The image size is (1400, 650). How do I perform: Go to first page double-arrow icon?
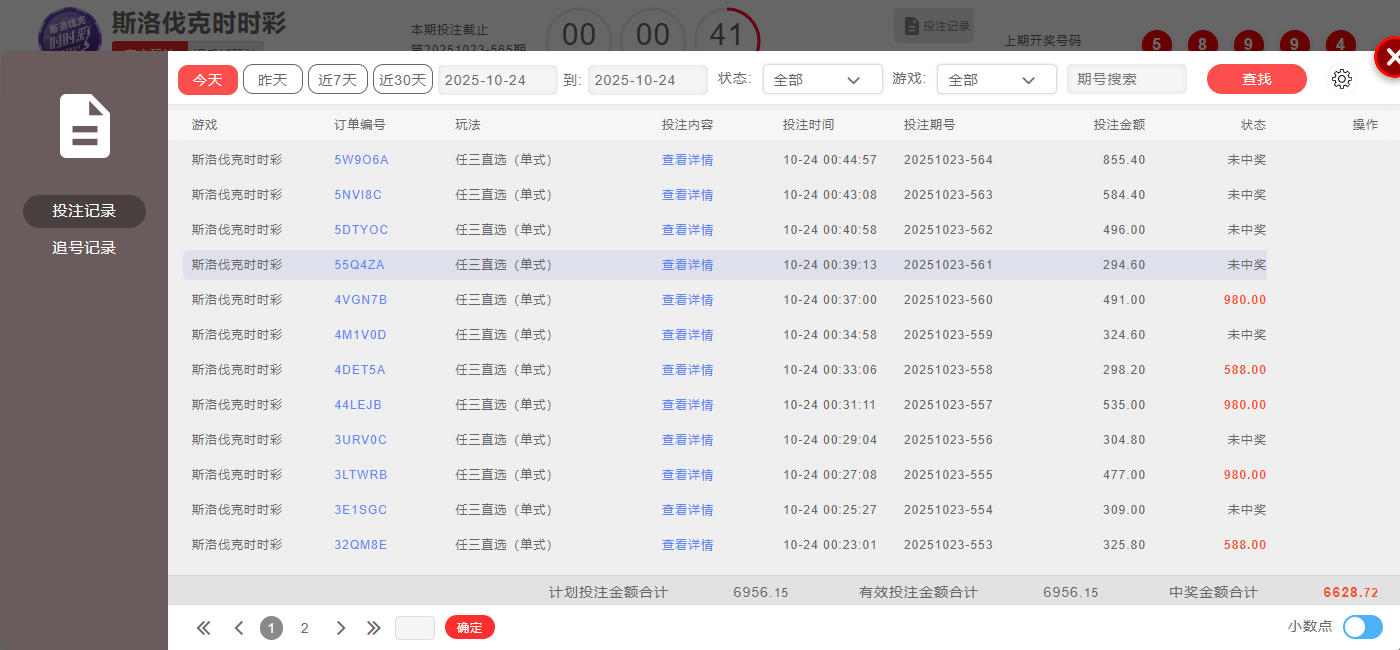pos(204,628)
